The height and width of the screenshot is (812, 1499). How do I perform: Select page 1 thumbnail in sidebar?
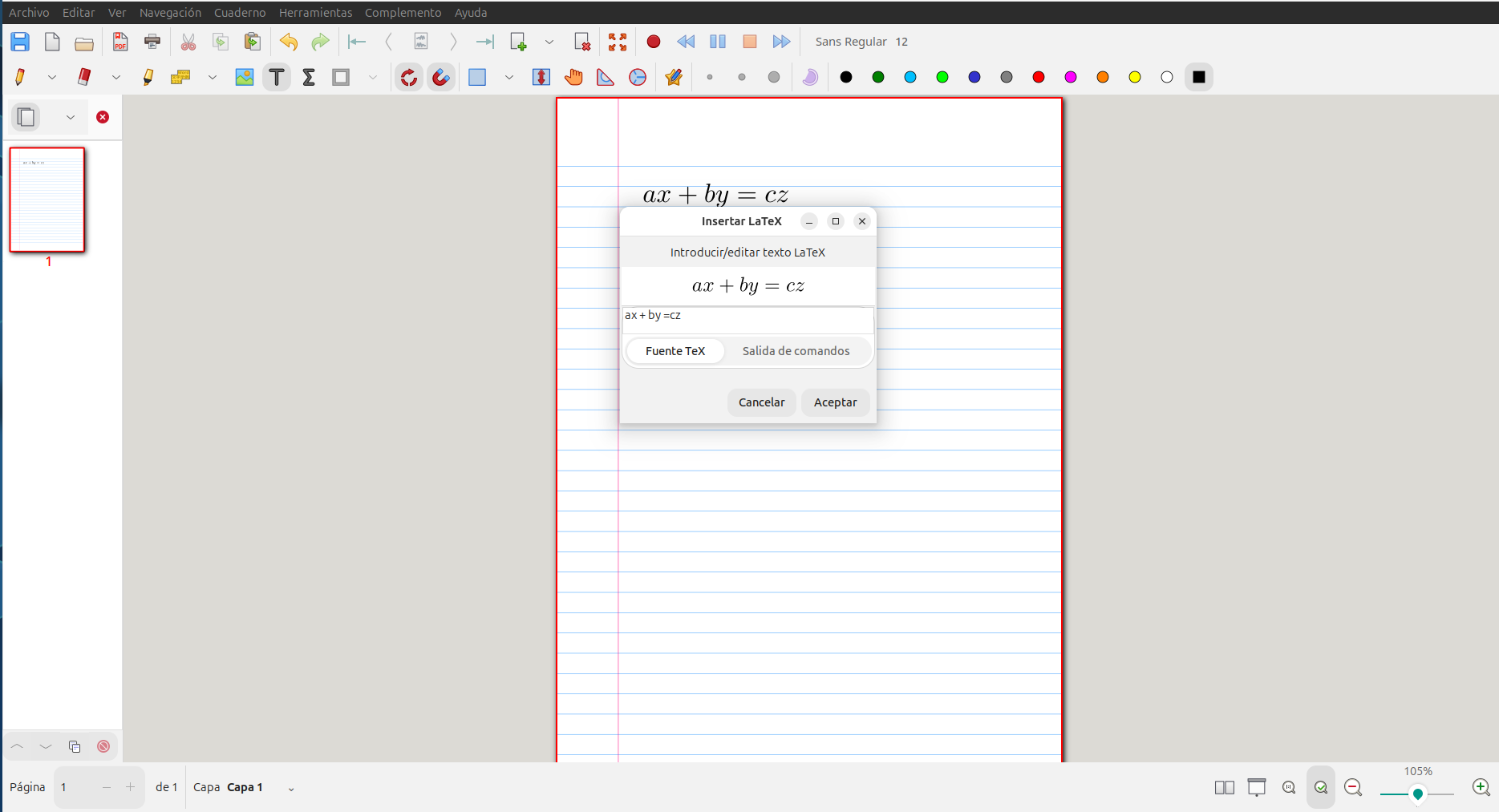[x=47, y=200]
